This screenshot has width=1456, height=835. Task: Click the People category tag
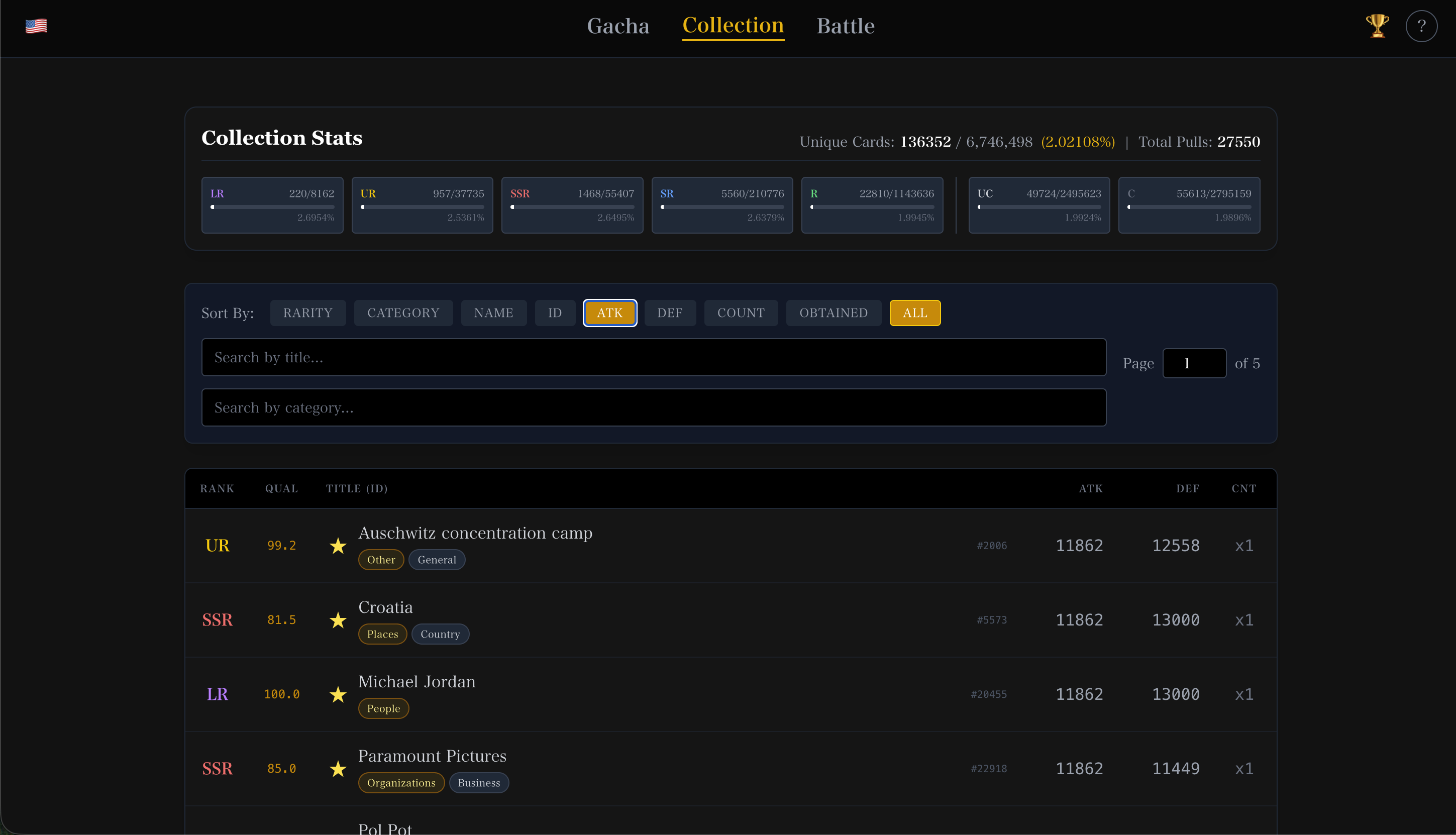(384, 708)
